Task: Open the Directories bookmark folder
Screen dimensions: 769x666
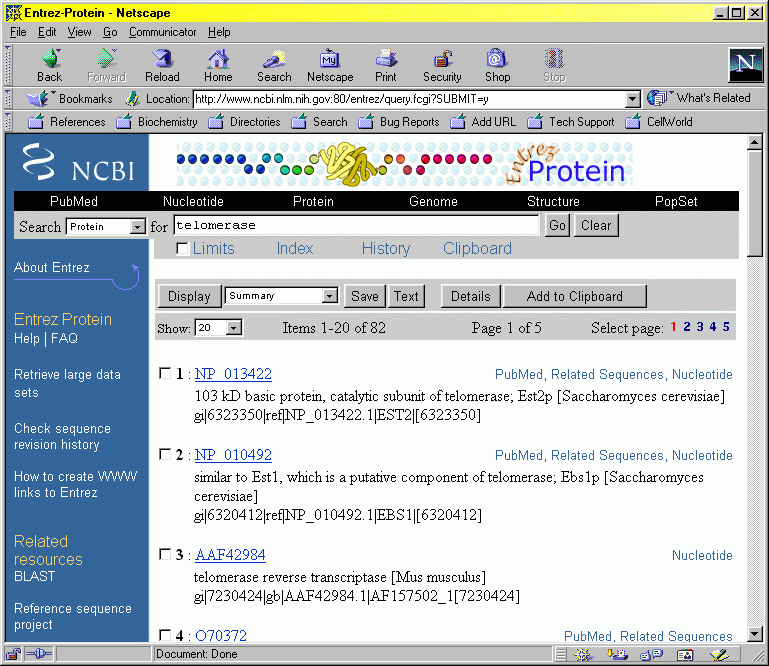Action: point(244,122)
